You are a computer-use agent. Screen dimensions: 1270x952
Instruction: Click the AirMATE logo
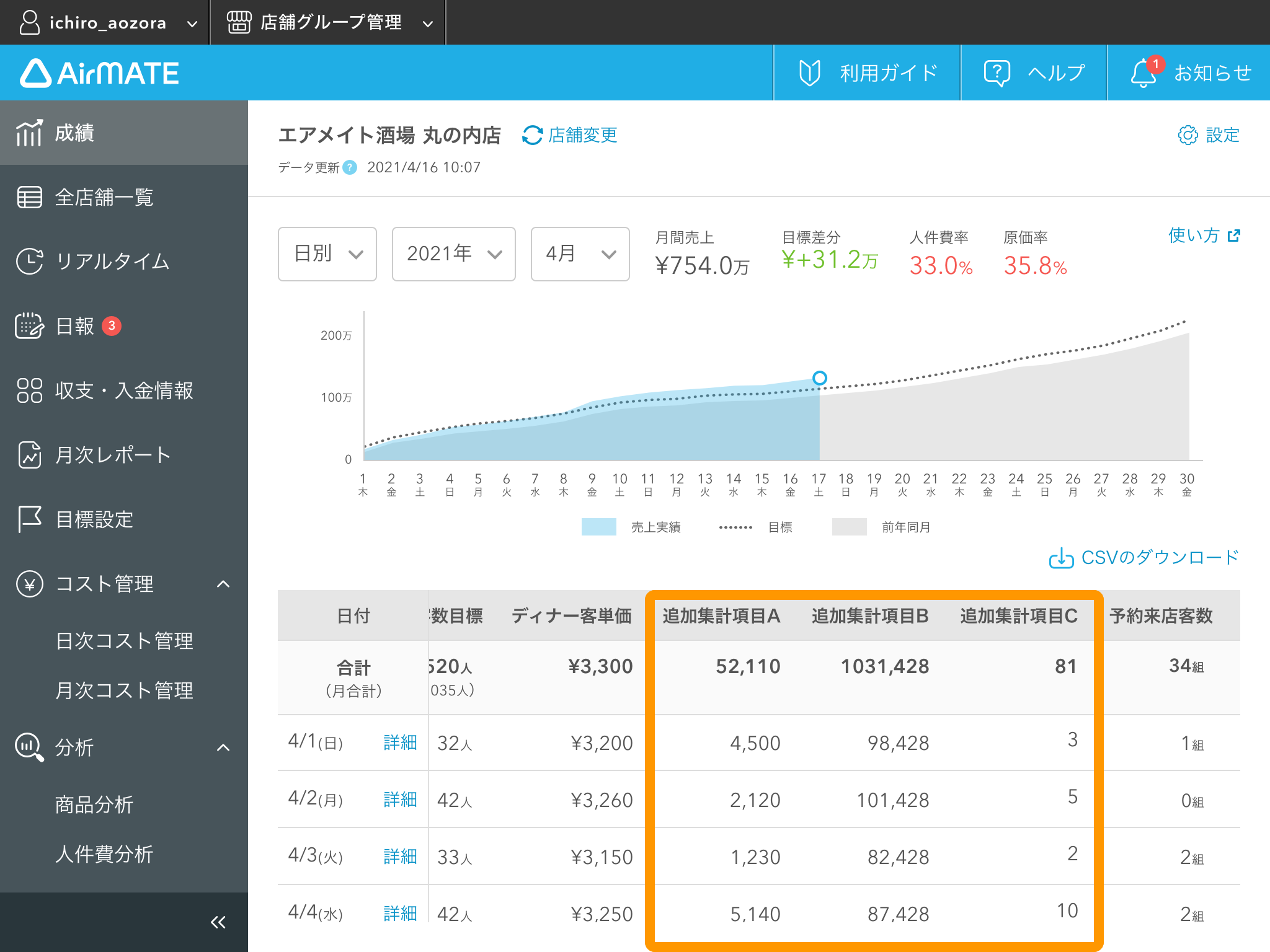(99, 73)
